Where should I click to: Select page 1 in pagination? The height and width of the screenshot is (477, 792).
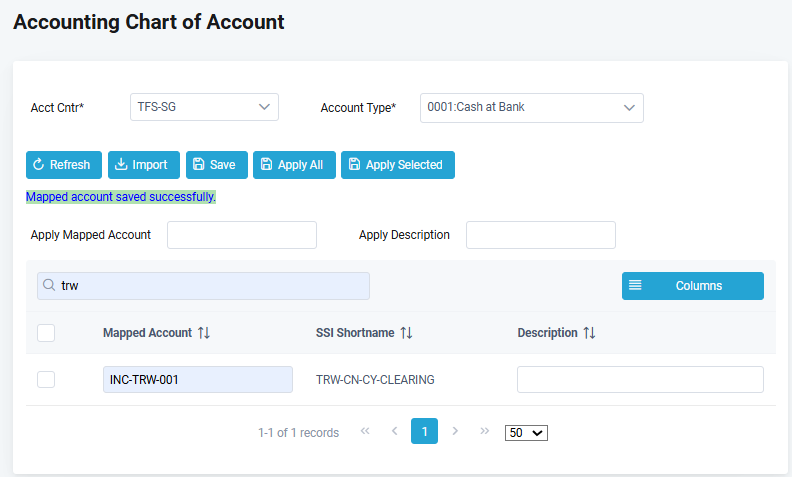pyautogui.click(x=424, y=431)
